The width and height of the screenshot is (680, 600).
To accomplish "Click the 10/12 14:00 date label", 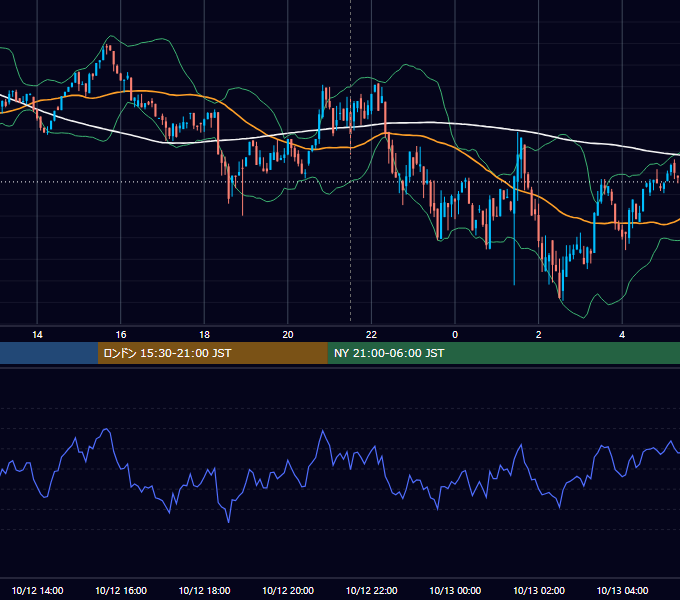I will pyautogui.click(x=37, y=590).
